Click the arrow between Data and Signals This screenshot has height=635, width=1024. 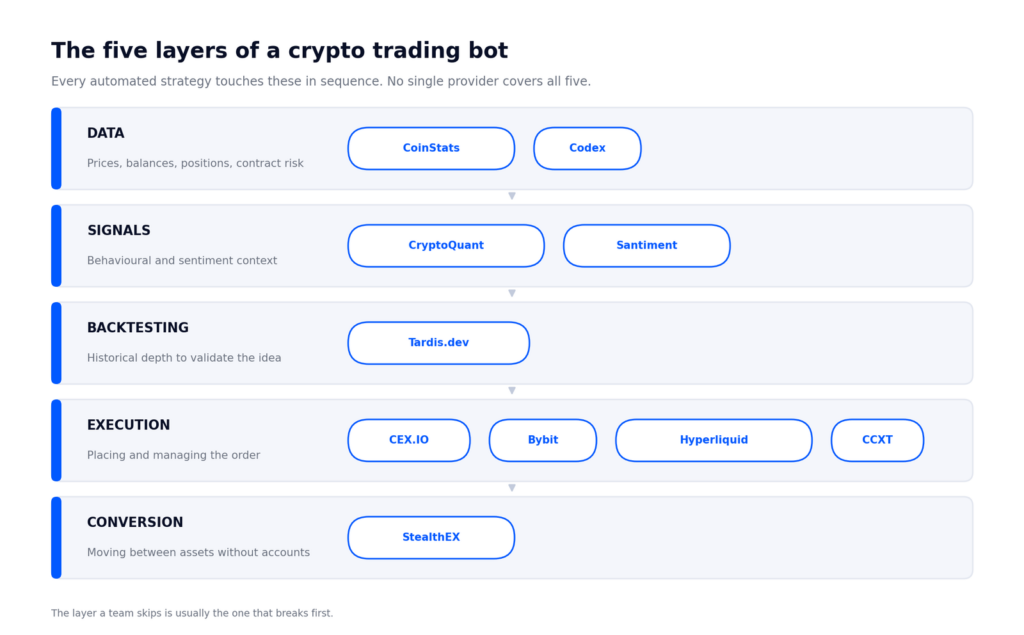(512, 196)
